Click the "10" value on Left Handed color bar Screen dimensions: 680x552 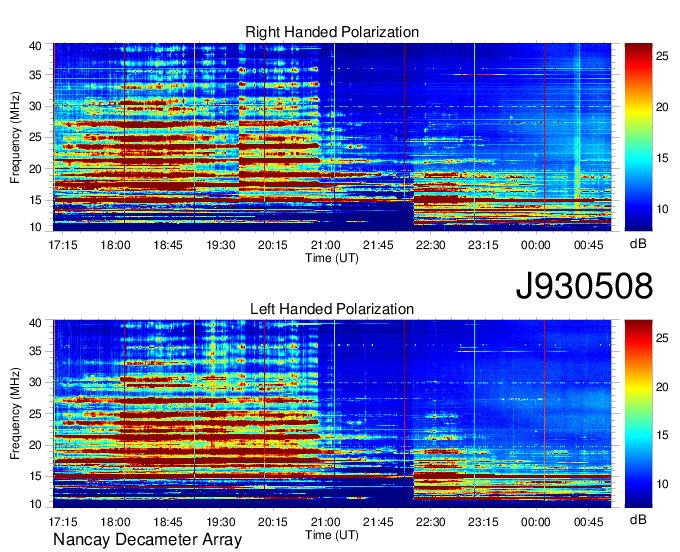tap(662, 484)
